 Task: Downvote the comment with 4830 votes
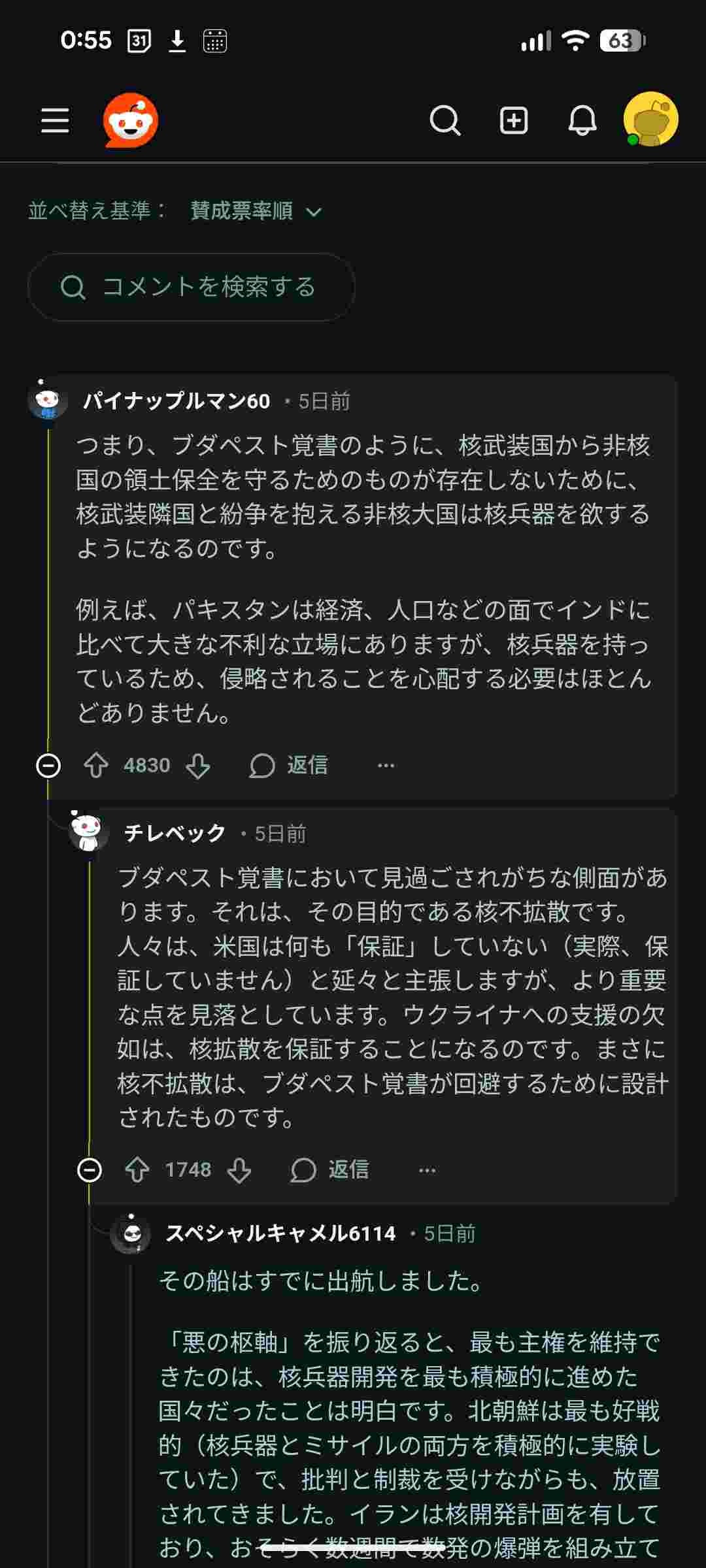coord(198,765)
